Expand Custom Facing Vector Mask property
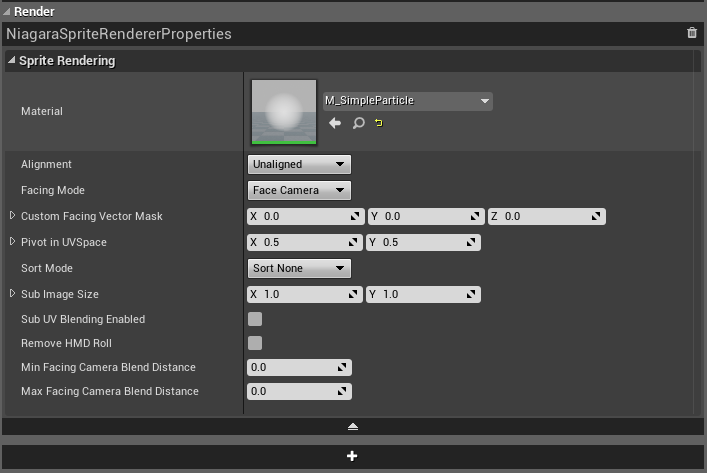This screenshot has width=707, height=473. (x=13, y=216)
